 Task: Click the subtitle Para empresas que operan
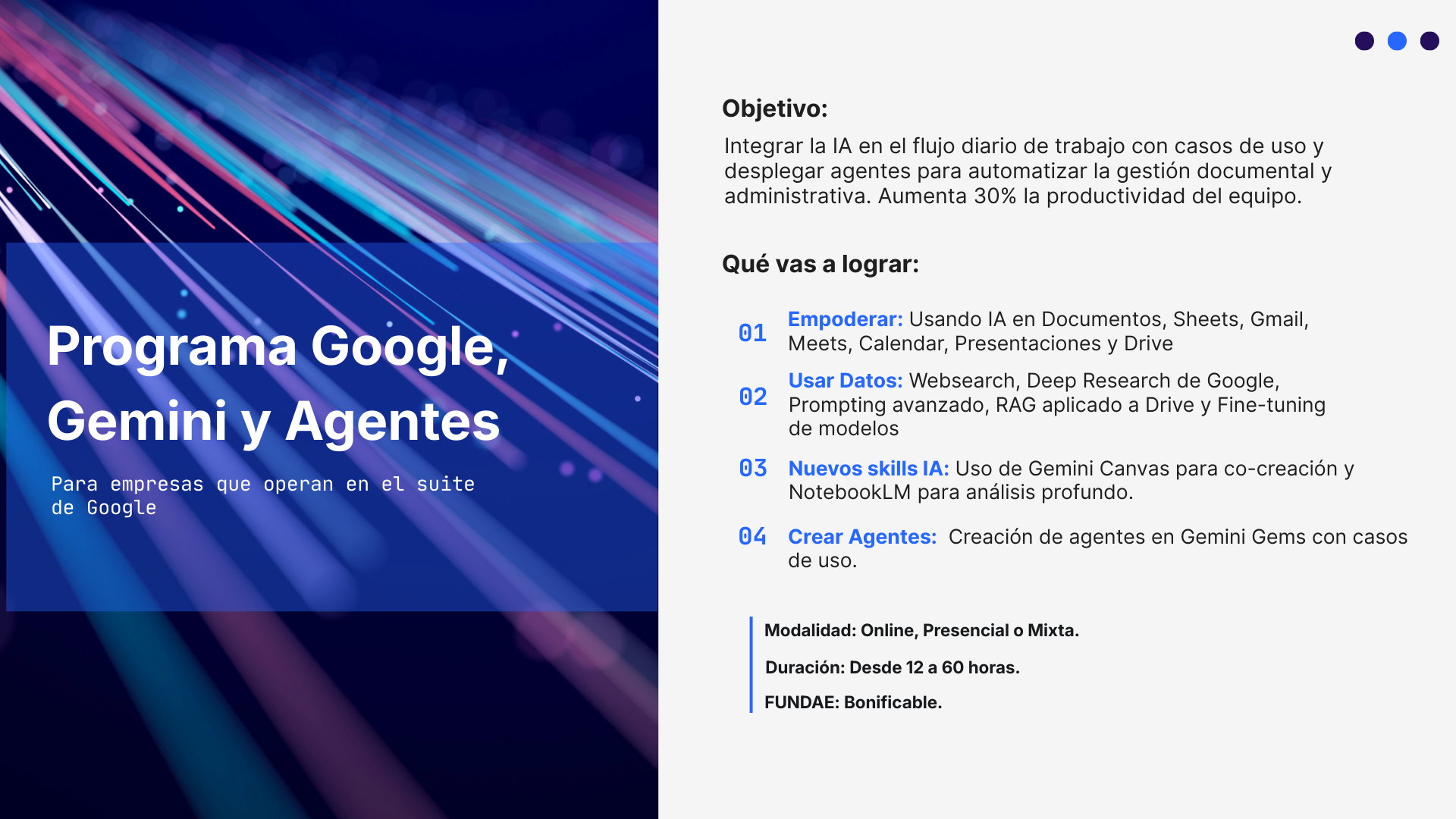pos(262,495)
